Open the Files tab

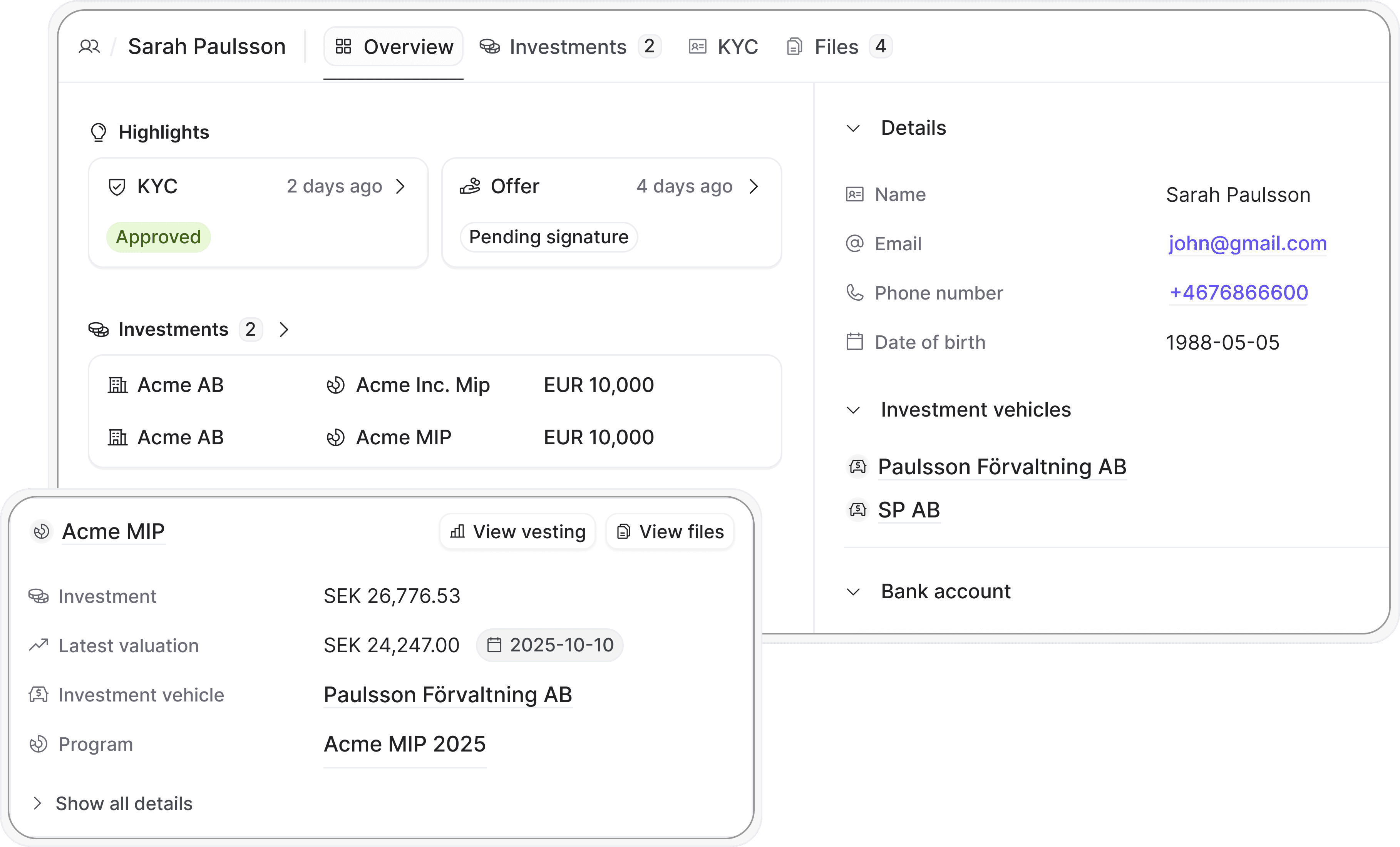pyautogui.click(x=836, y=47)
